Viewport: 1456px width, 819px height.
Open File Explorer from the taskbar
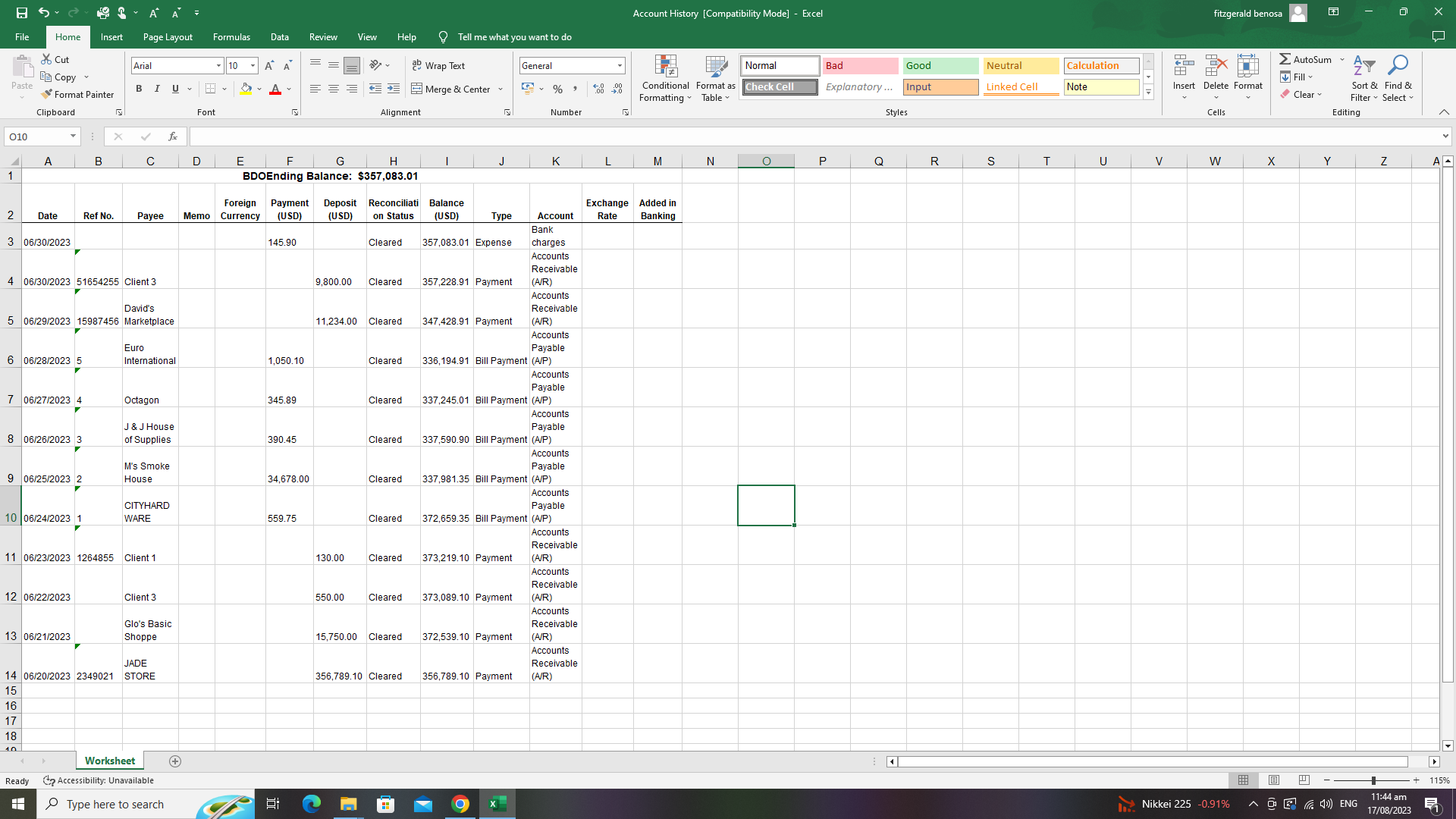pos(348,804)
